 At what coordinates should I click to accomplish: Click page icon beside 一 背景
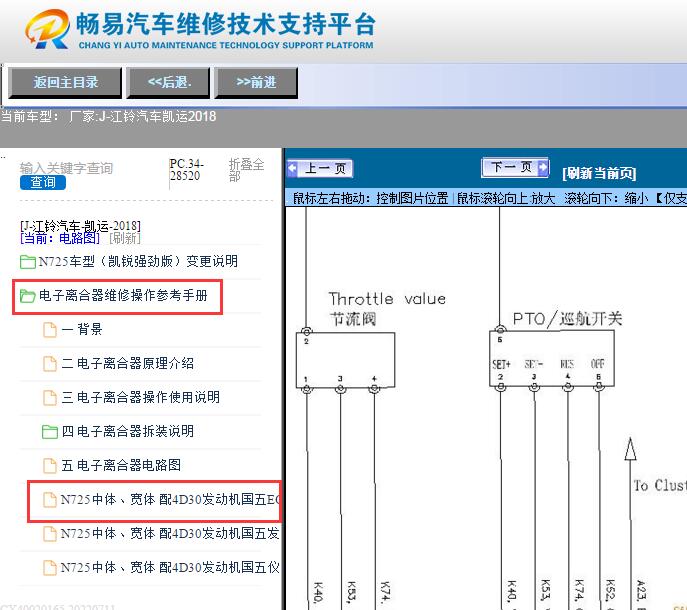[x=50, y=330]
